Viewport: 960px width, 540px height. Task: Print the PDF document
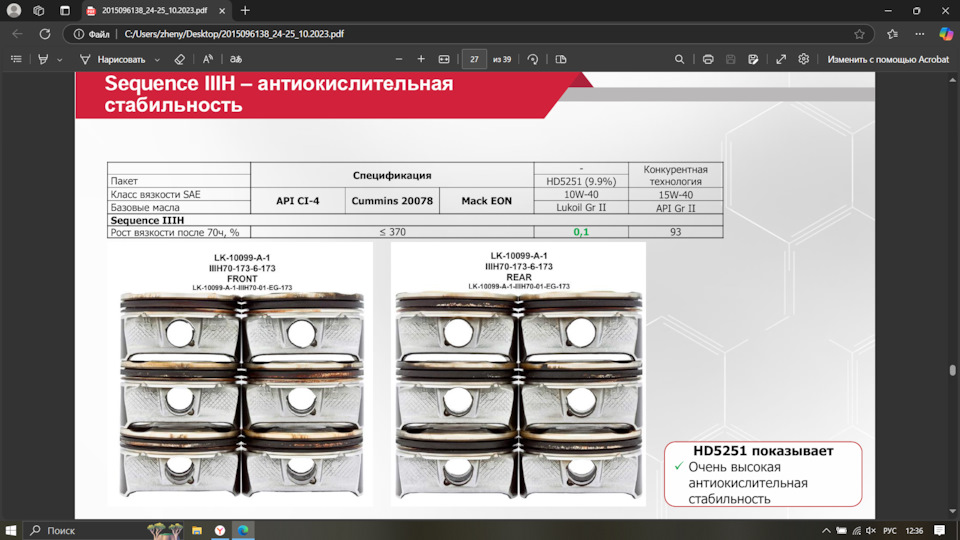pyautogui.click(x=708, y=59)
